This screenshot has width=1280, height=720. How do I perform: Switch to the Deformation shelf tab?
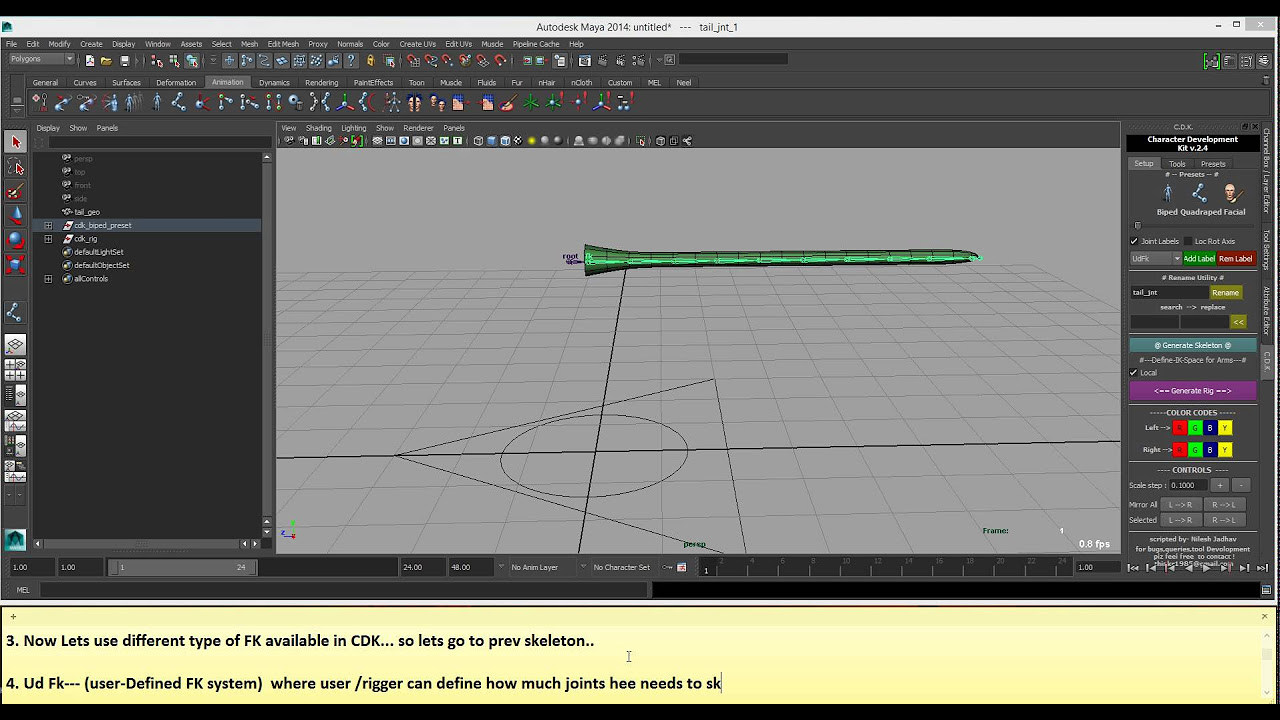(x=176, y=83)
